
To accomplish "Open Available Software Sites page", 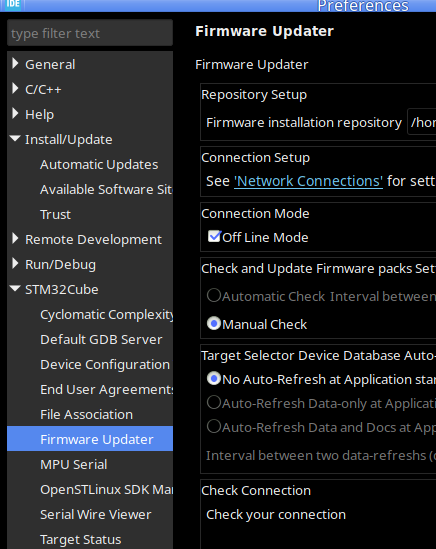I will (106, 189).
